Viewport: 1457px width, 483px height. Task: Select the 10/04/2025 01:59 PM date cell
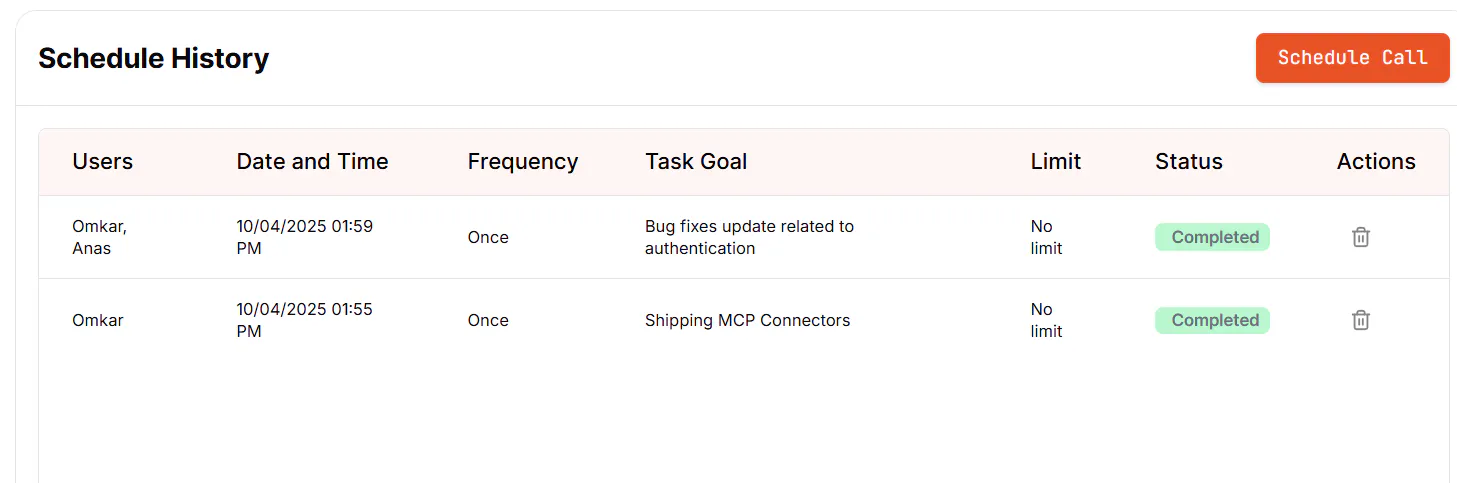pos(304,237)
